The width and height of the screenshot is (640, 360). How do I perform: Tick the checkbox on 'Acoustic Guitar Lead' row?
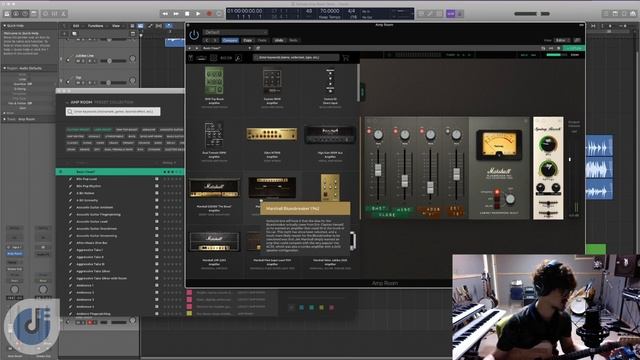pyautogui.click(x=157, y=222)
